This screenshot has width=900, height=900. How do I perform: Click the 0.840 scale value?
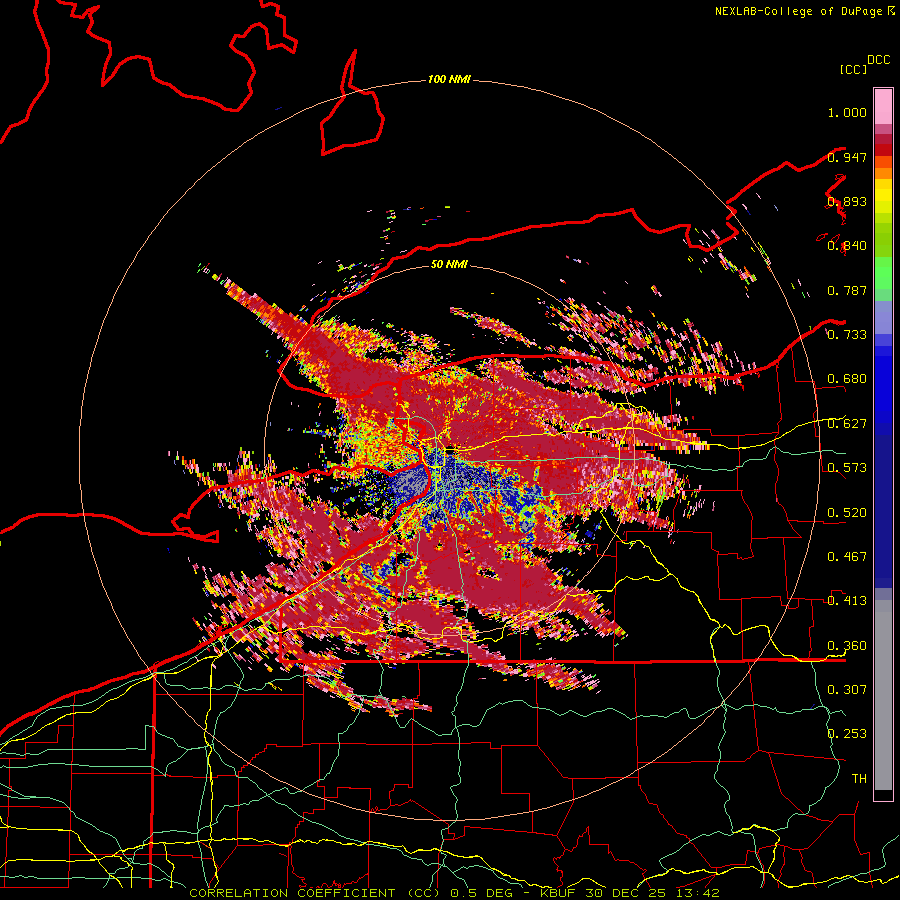(x=847, y=246)
